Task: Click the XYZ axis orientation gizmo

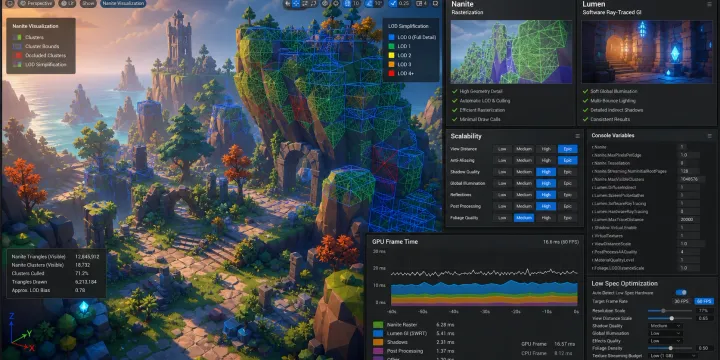Action: (x=21, y=332)
